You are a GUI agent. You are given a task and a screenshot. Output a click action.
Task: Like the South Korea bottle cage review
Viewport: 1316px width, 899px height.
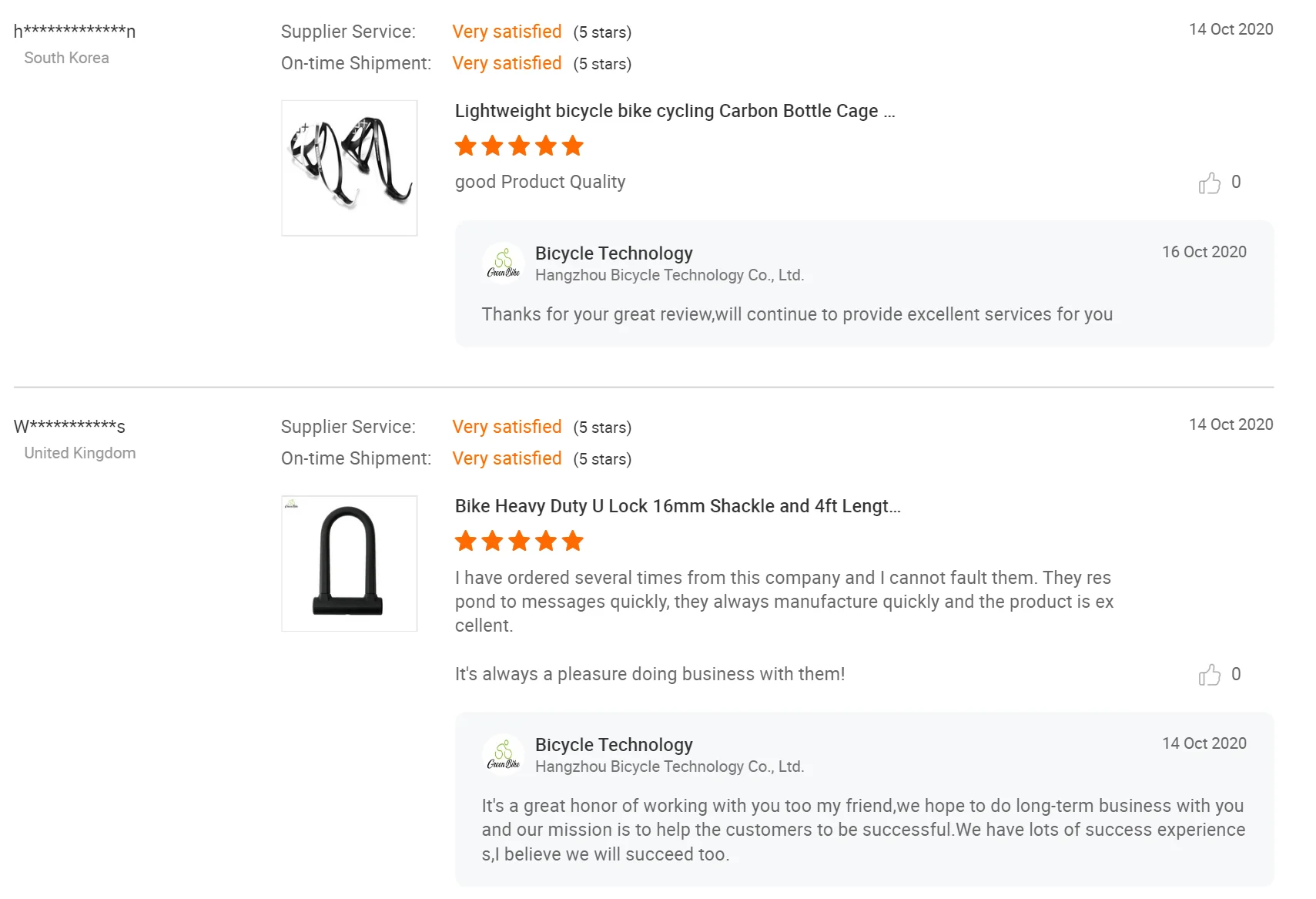click(x=1209, y=183)
